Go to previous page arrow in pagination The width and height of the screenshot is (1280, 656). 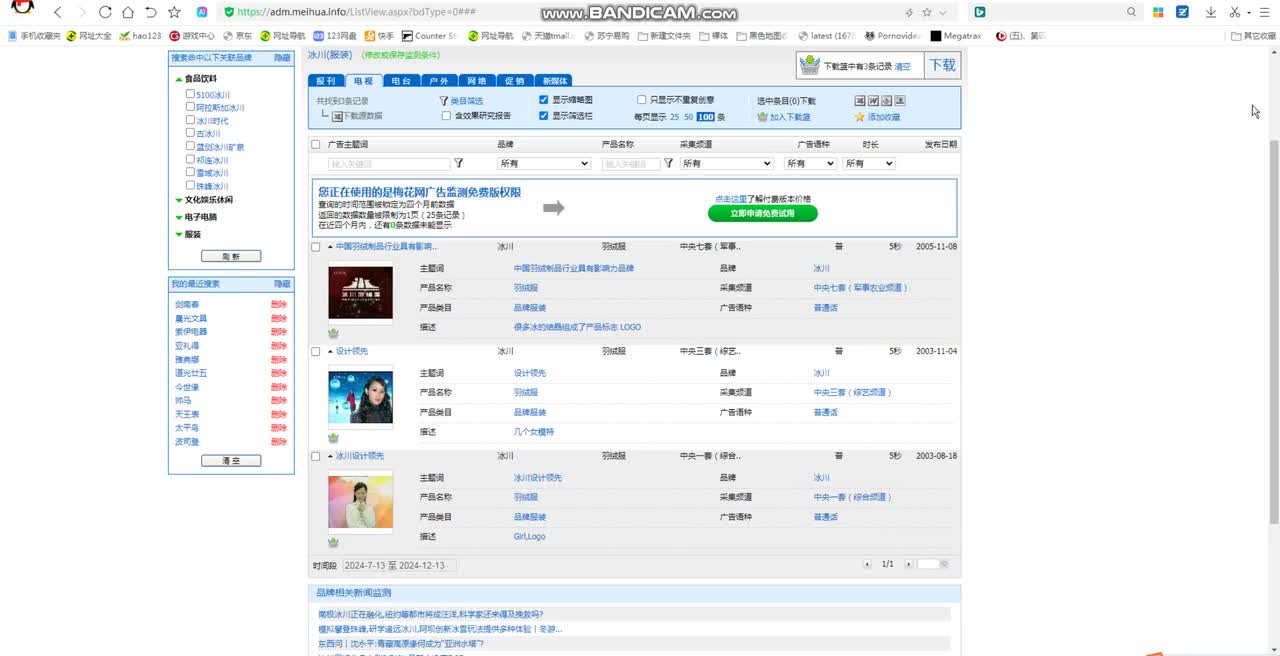coord(867,565)
